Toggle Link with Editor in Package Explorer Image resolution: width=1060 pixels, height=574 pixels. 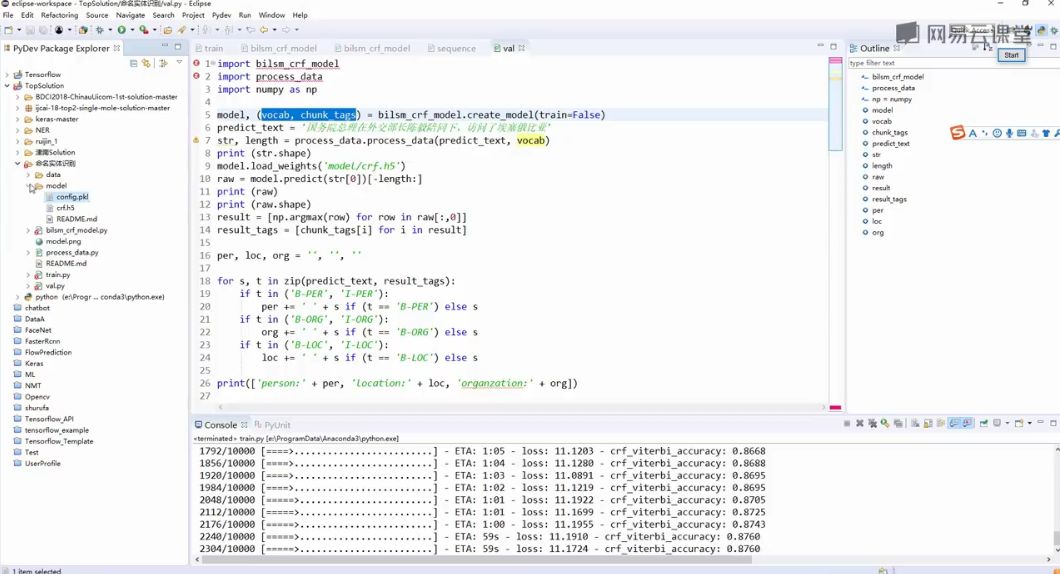coord(145,63)
